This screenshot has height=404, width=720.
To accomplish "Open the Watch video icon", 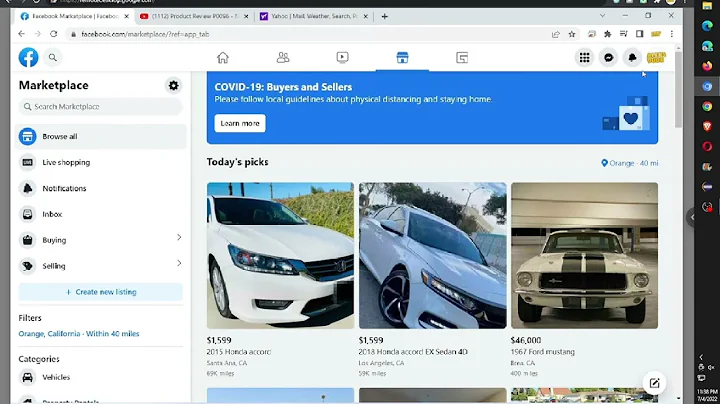I will 343,57.
